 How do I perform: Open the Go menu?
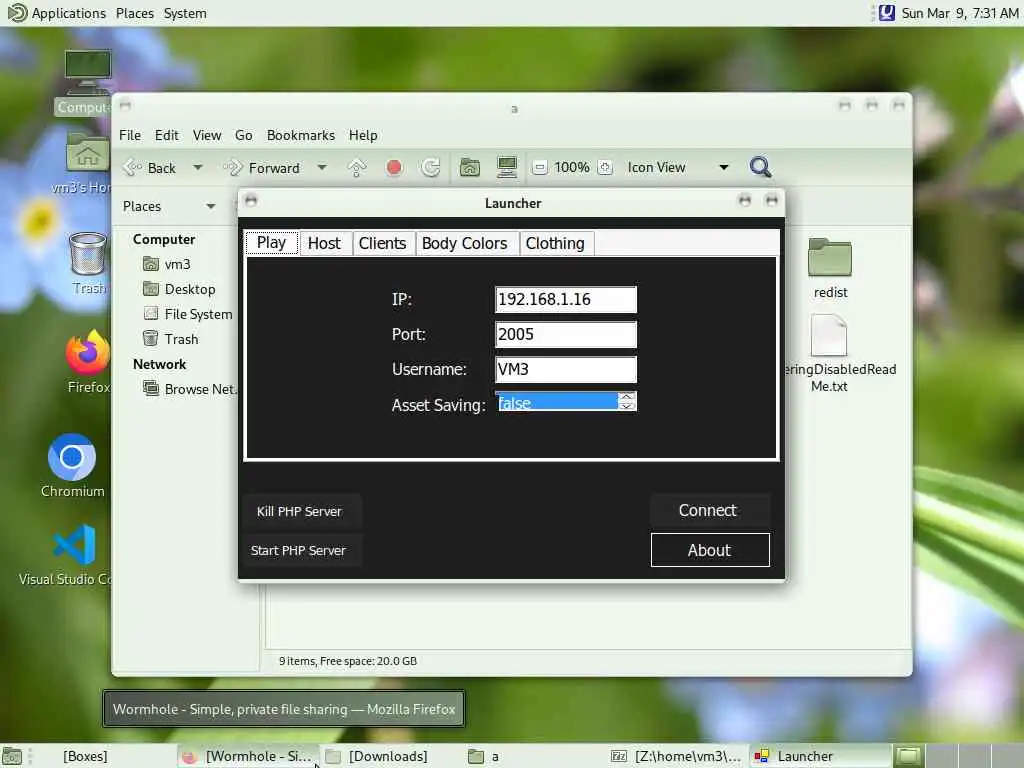[244, 135]
